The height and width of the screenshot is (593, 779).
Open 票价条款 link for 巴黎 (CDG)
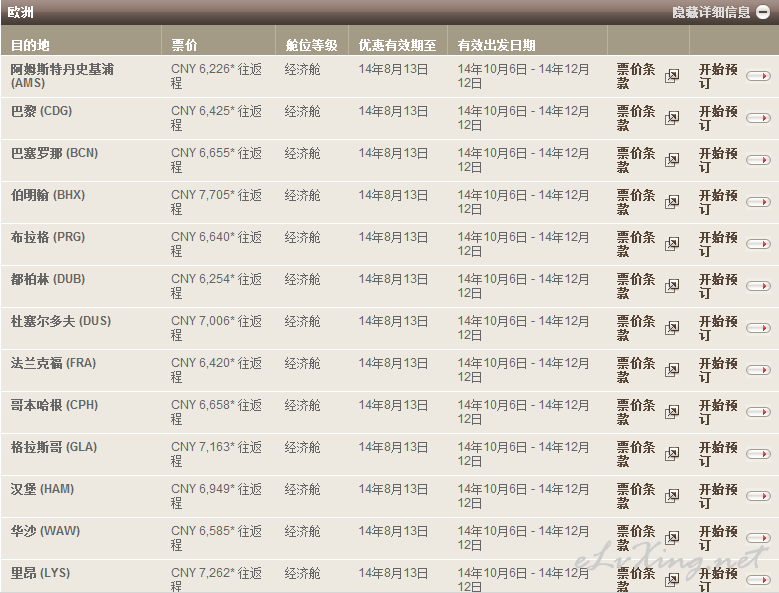[636, 118]
